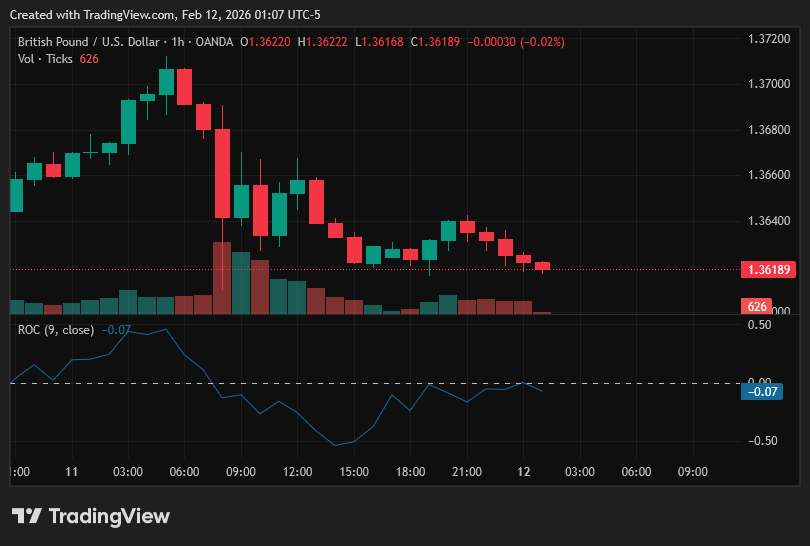Viewport: 810px width, 546px height.
Task: Click the ROC line's lowest trough
Action: (335, 445)
